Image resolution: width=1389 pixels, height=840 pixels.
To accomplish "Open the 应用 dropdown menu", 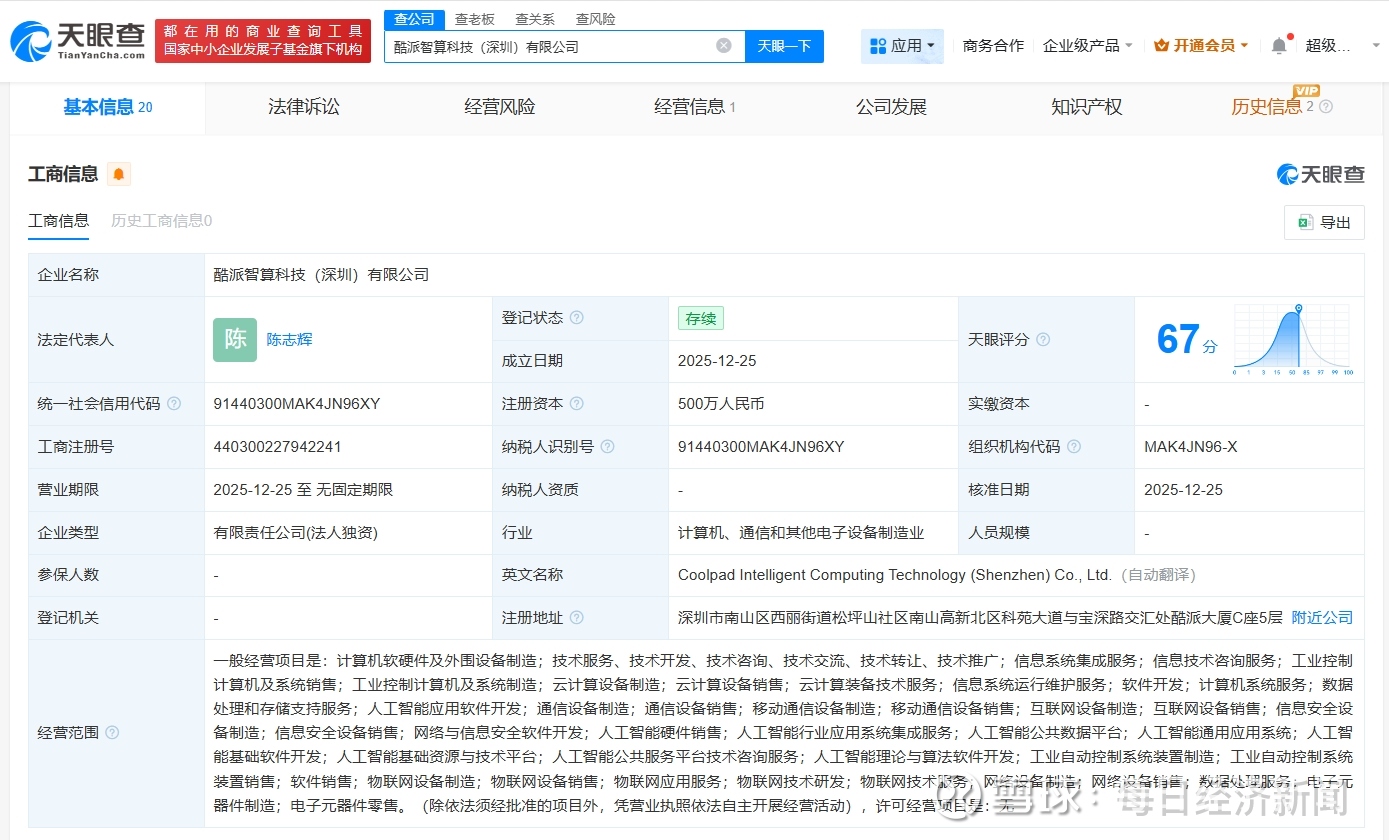I will [x=902, y=46].
